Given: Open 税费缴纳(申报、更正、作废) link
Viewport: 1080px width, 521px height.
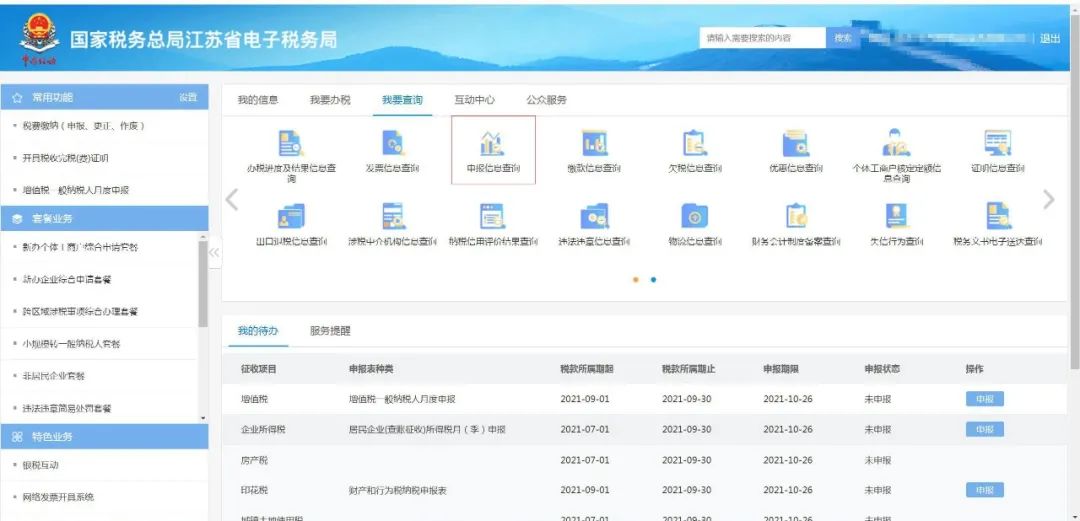Looking at the screenshot, I should point(83,126).
